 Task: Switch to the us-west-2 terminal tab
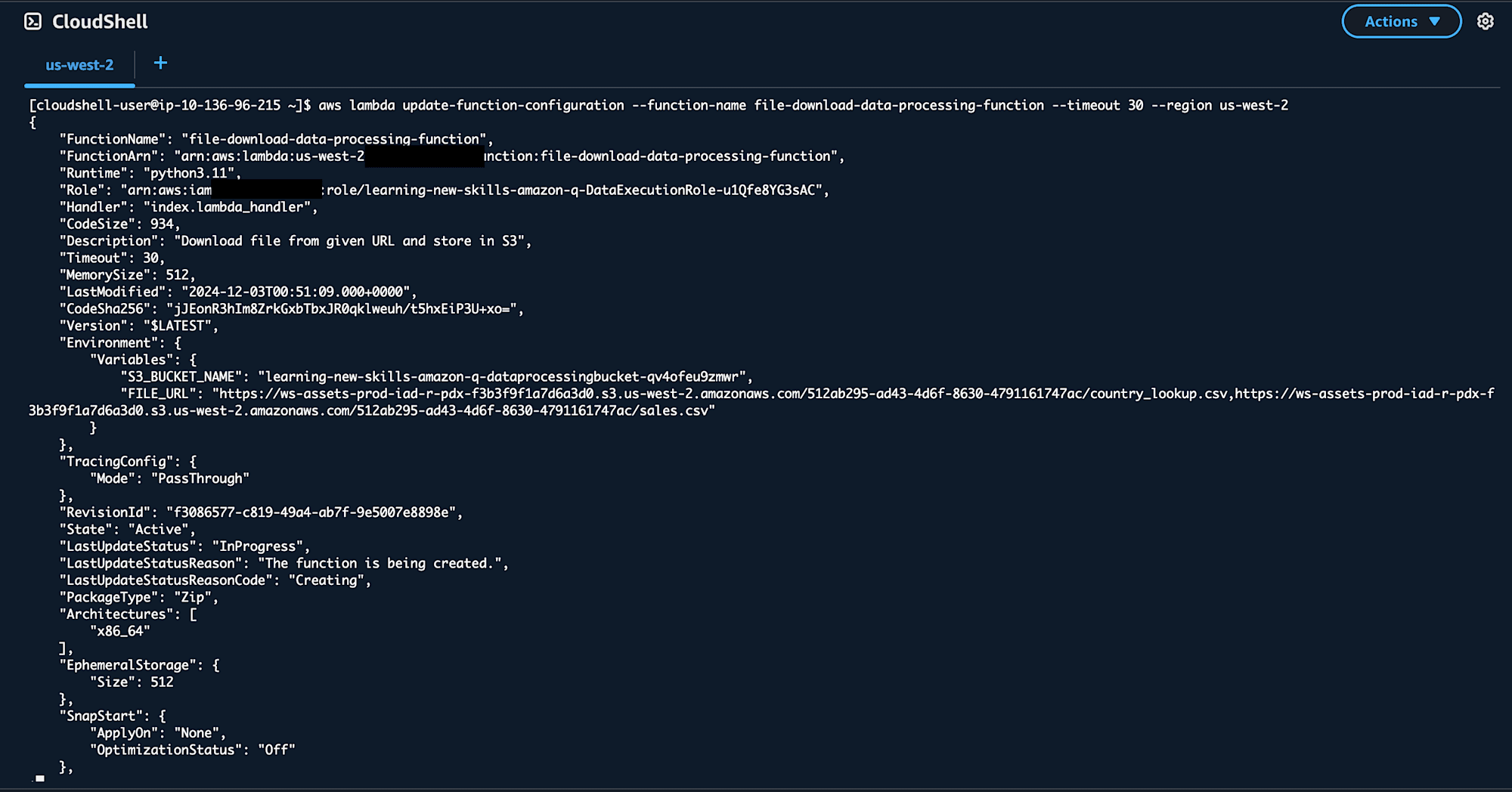coord(79,65)
